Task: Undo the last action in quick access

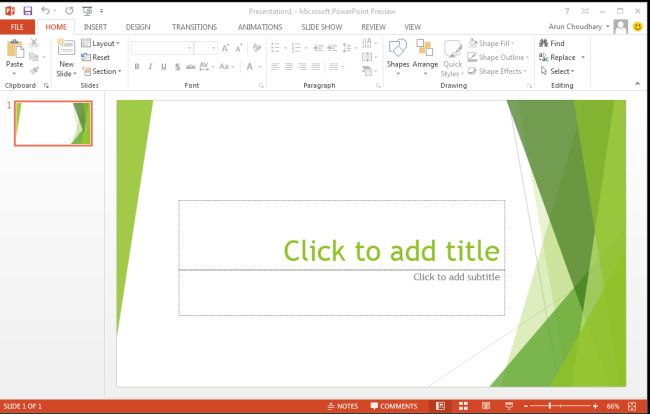Action: 45,11
